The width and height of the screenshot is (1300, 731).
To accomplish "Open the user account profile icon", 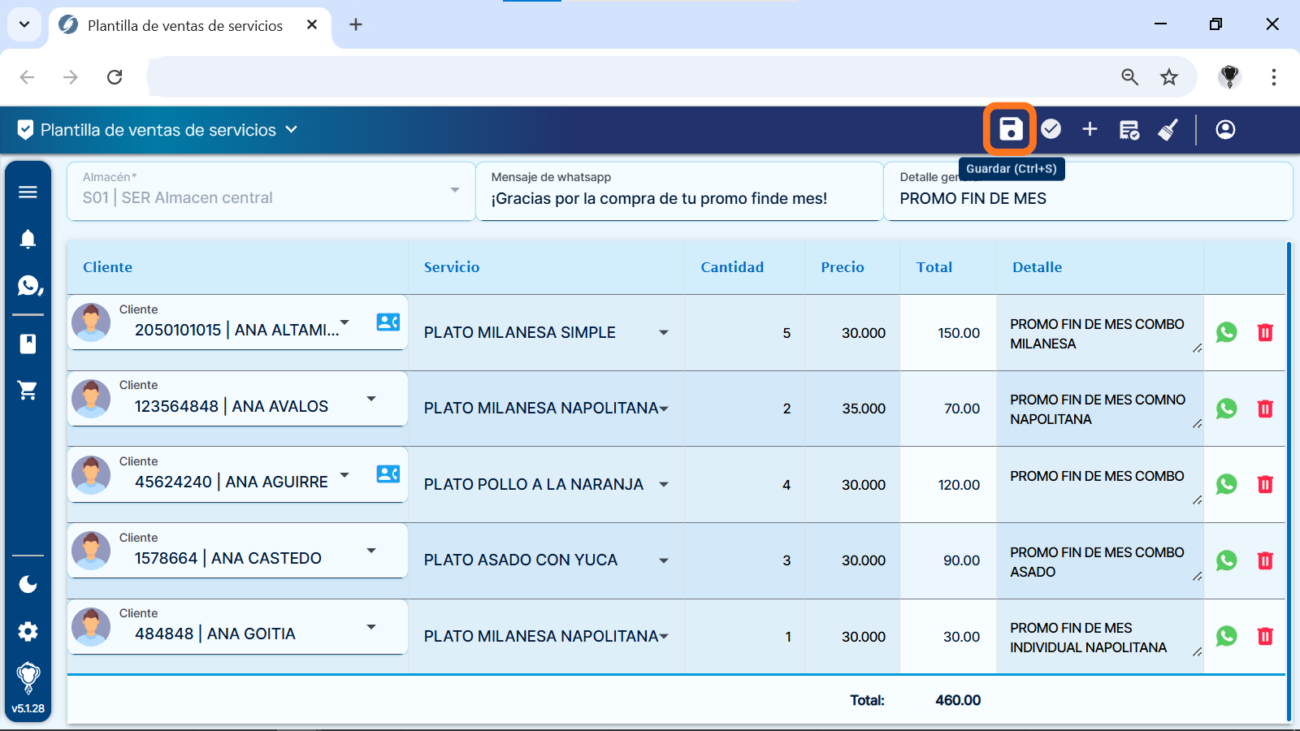I will [x=1225, y=129].
